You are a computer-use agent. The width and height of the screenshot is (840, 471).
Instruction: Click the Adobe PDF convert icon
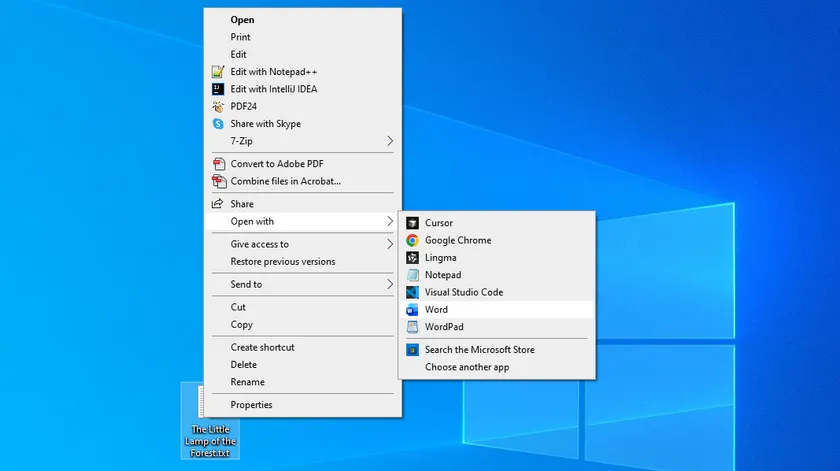[219, 164]
